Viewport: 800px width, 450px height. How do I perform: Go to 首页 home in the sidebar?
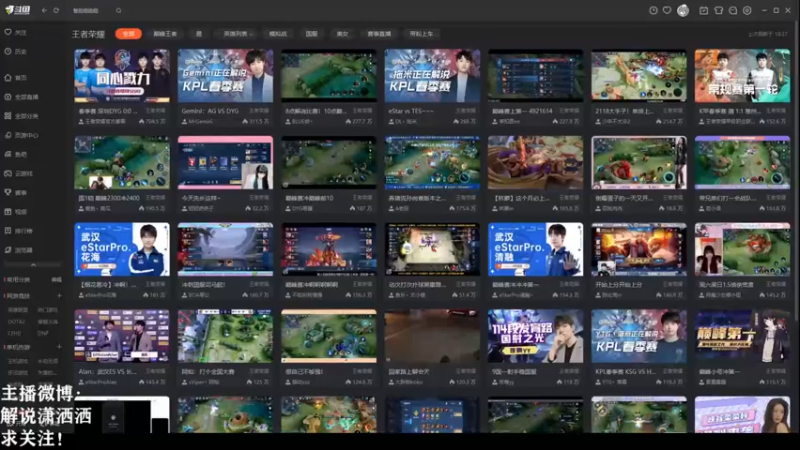click(x=16, y=78)
